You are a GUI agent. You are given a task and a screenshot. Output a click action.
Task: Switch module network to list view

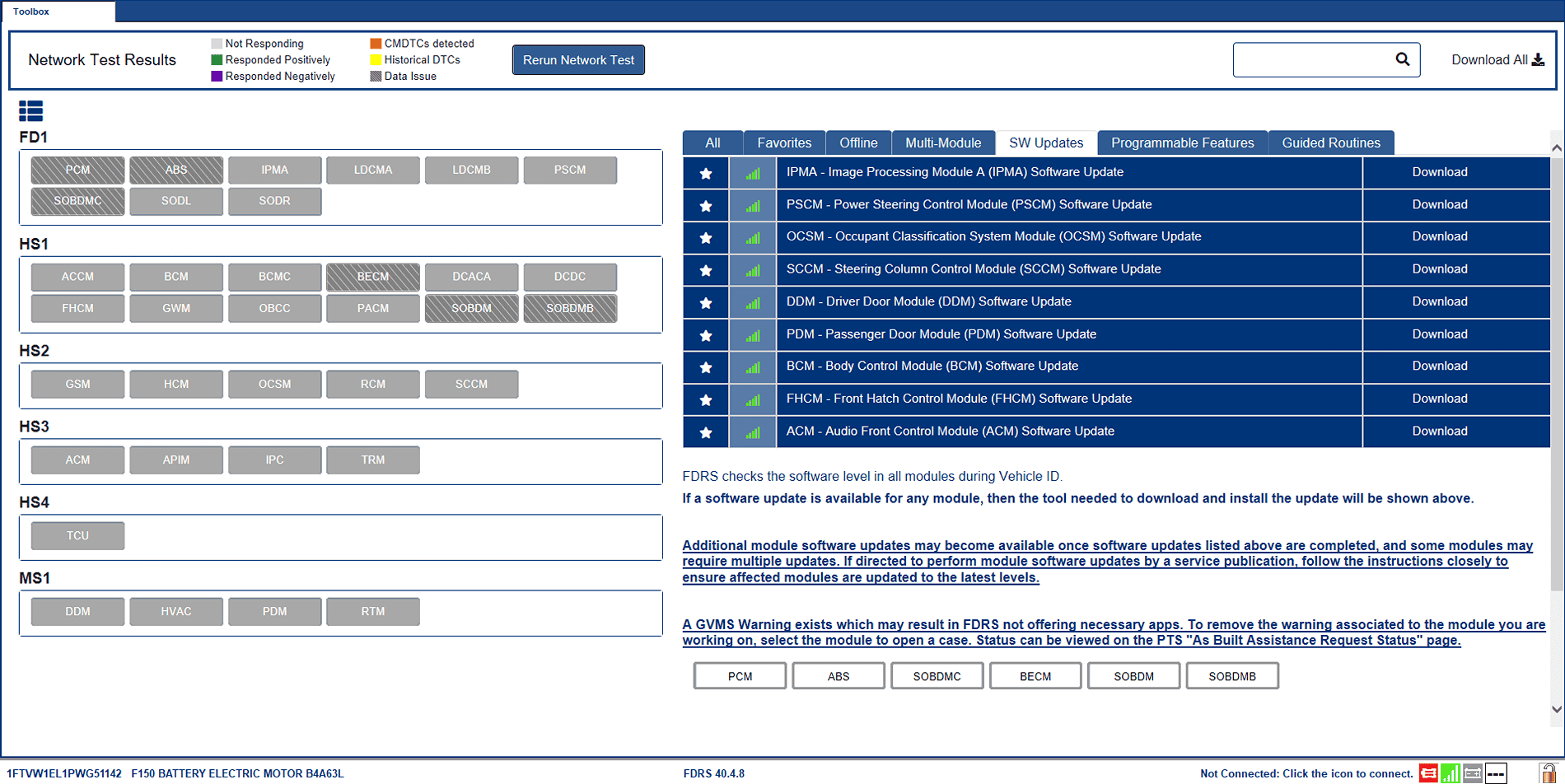click(30, 111)
